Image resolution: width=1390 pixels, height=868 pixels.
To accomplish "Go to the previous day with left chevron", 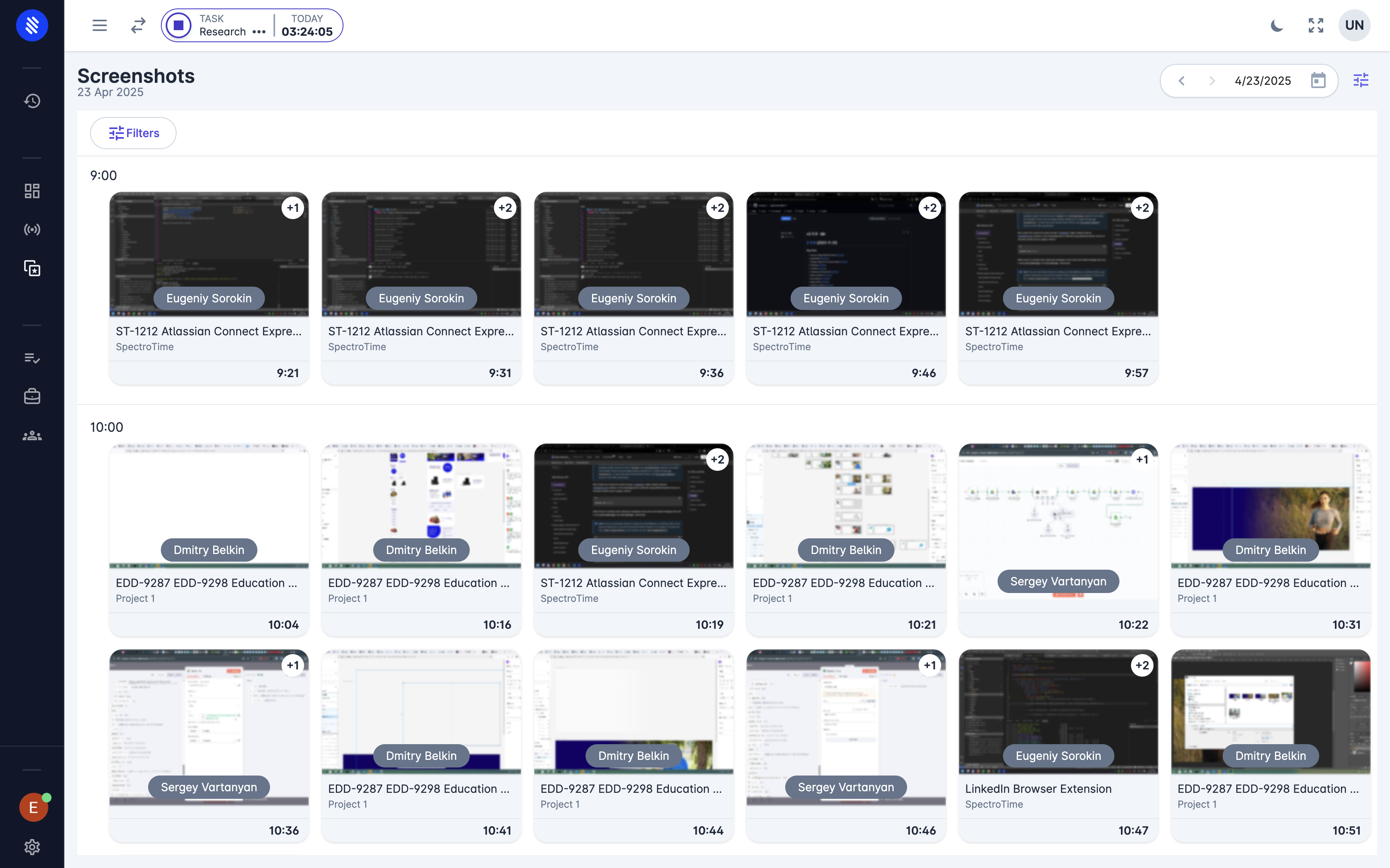I will [x=1182, y=81].
